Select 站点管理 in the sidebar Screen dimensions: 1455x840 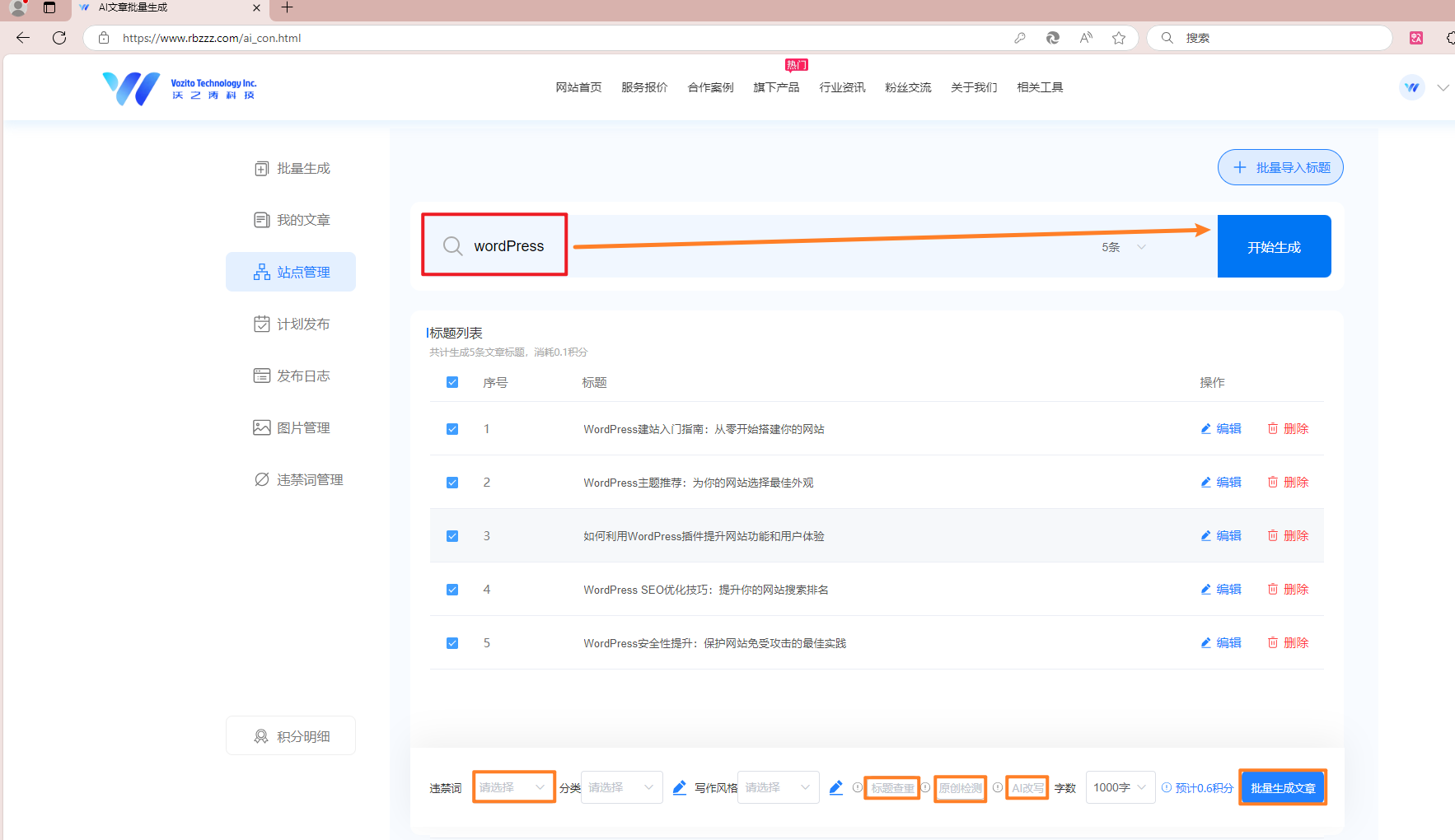tap(291, 272)
